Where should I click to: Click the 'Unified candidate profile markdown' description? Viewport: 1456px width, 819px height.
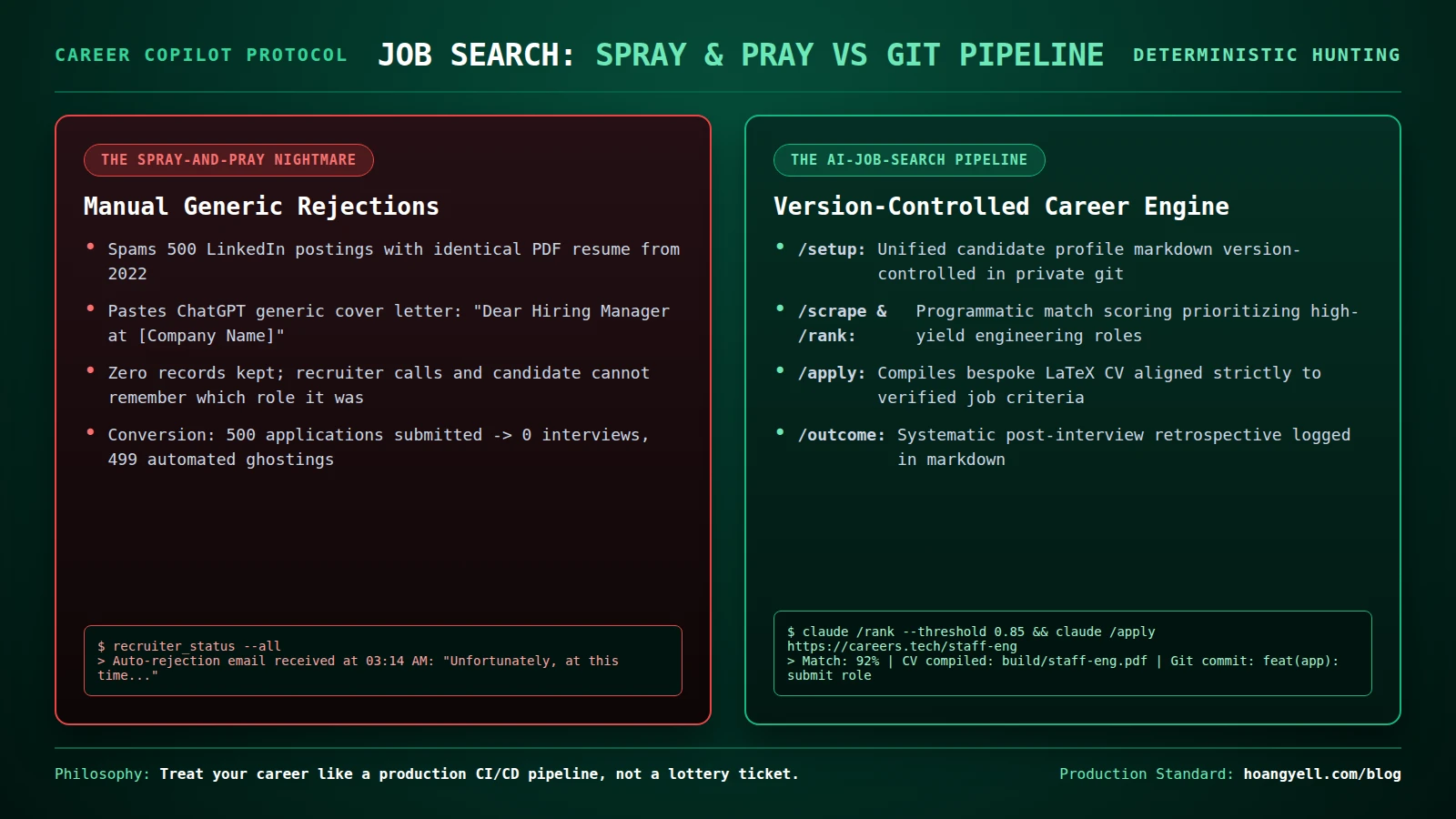(x=1089, y=261)
